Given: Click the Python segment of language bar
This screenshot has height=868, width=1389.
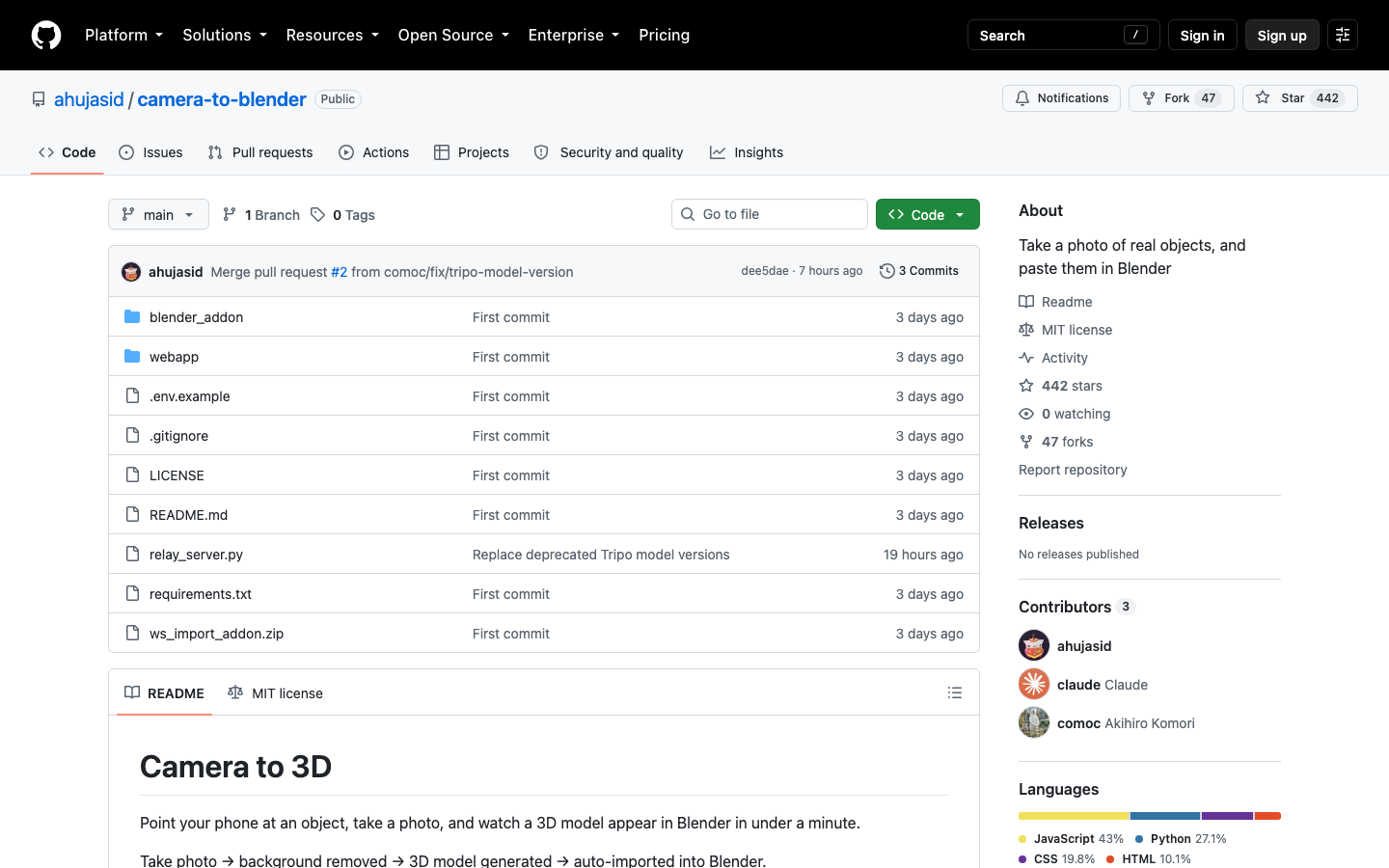Looking at the screenshot, I should [1165, 816].
